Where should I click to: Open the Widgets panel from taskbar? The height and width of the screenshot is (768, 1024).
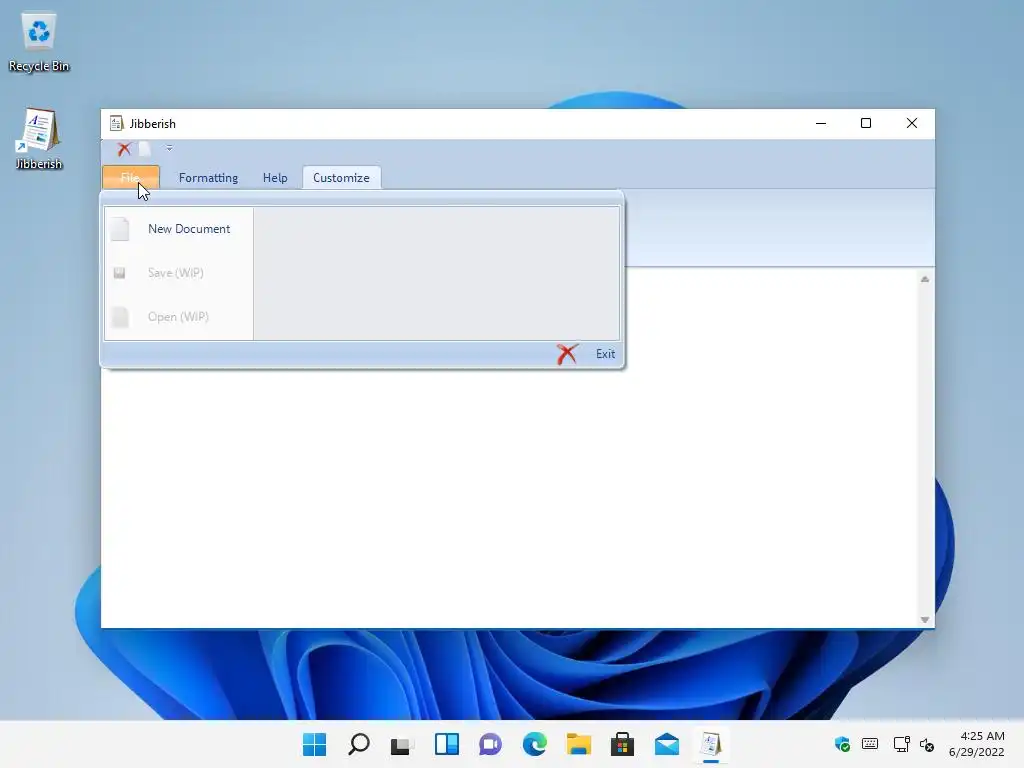pyautogui.click(x=447, y=744)
